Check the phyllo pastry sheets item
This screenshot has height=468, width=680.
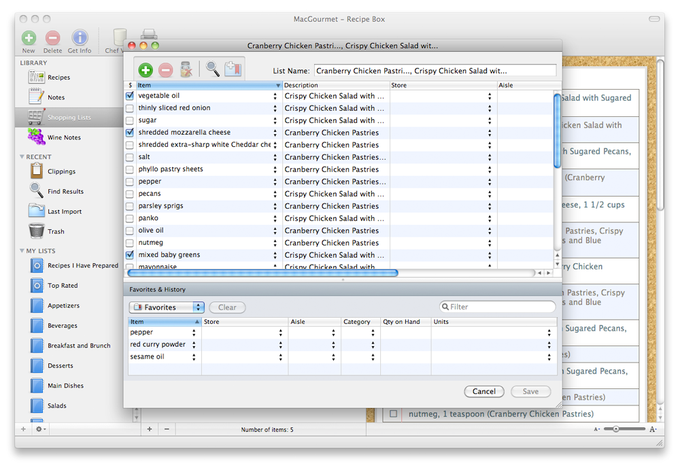point(129,169)
